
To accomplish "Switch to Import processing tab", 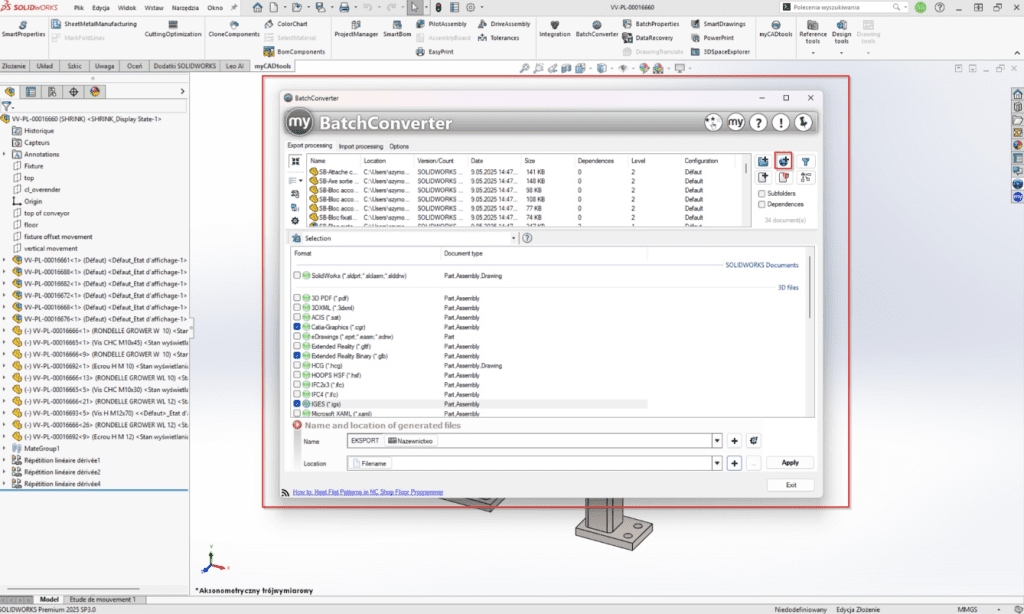I will 360,146.
